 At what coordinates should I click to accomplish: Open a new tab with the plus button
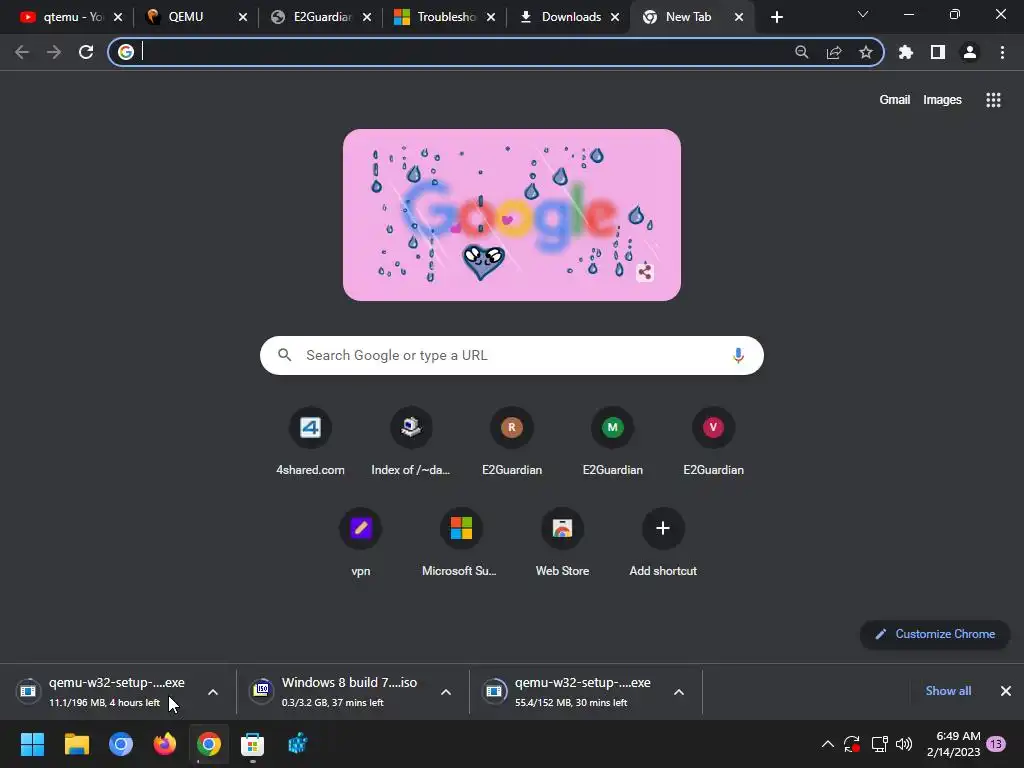(x=776, y=17)
